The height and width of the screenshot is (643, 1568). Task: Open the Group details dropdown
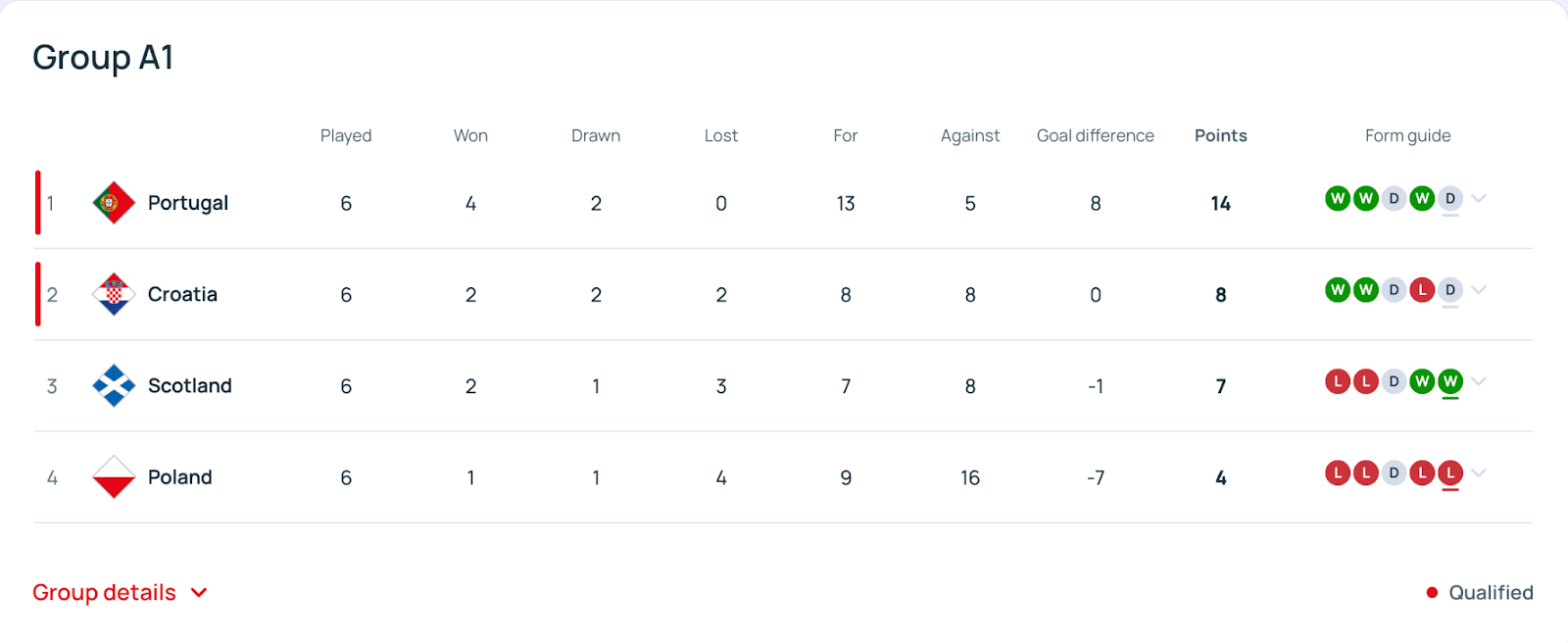121,593
